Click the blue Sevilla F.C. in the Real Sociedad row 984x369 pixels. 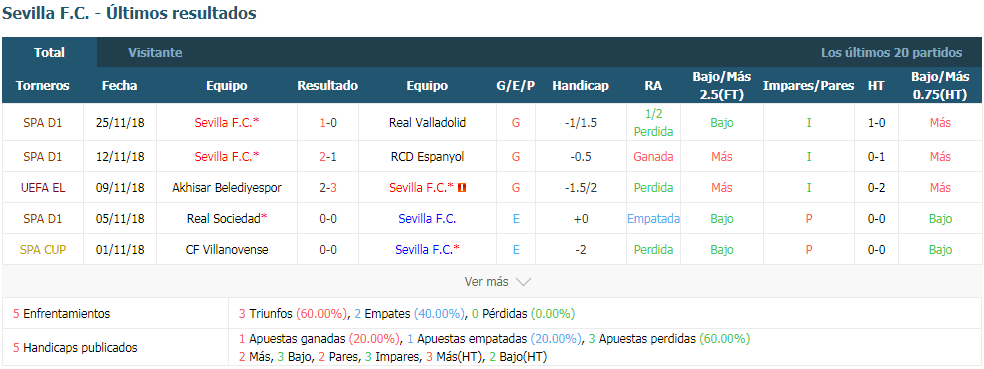pyautogui.click(x=427, y=218)
